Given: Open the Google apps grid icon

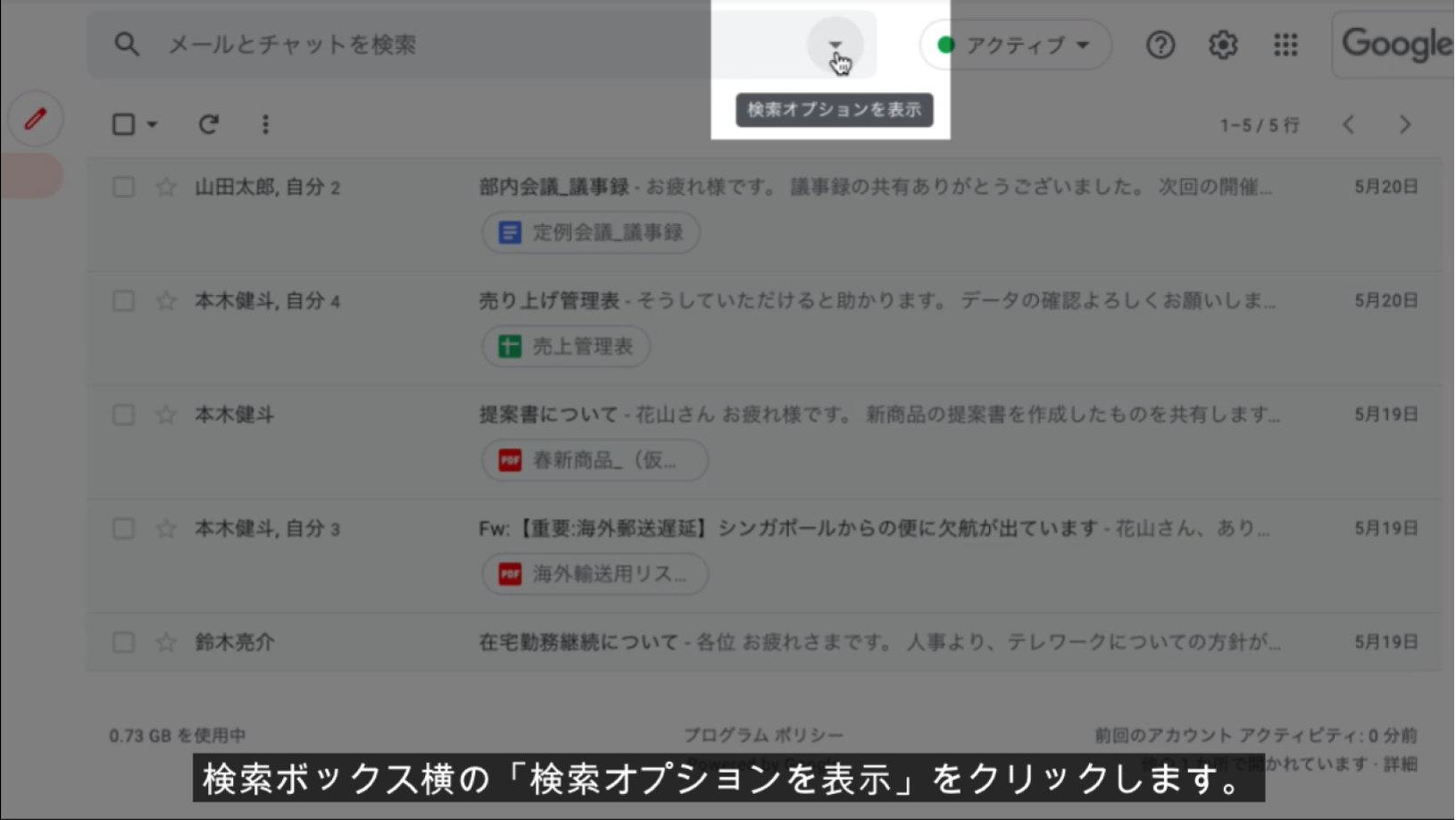Looking at the screenshot, I should click(x=1285, y=45).
